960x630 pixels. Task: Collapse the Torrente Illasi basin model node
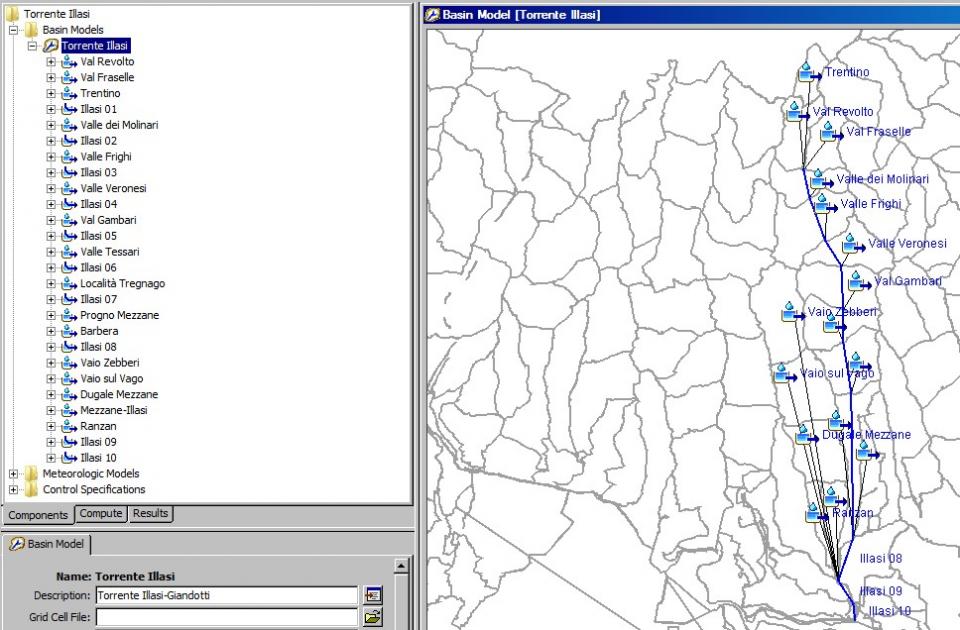(32, 46)
